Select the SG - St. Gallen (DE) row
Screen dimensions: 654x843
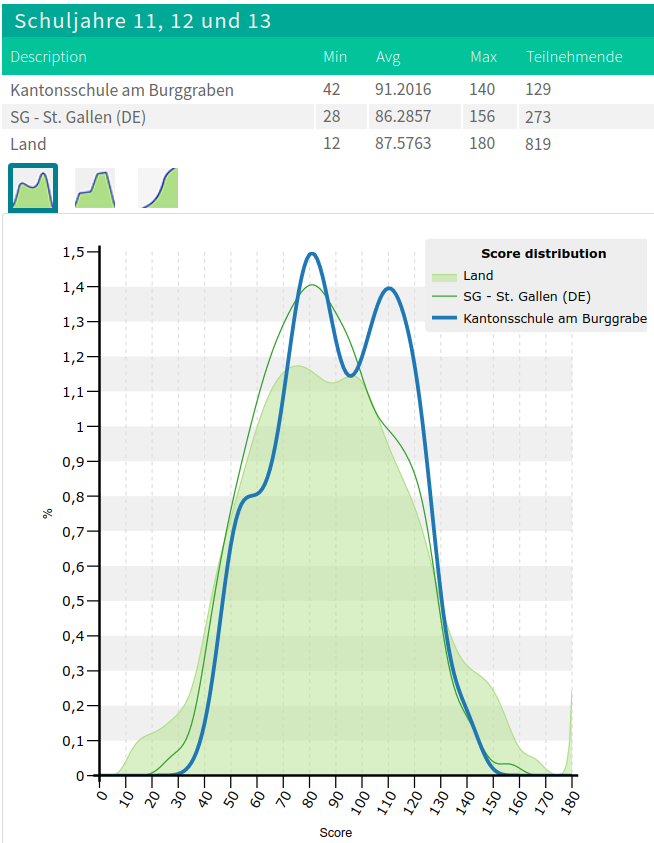78,117
